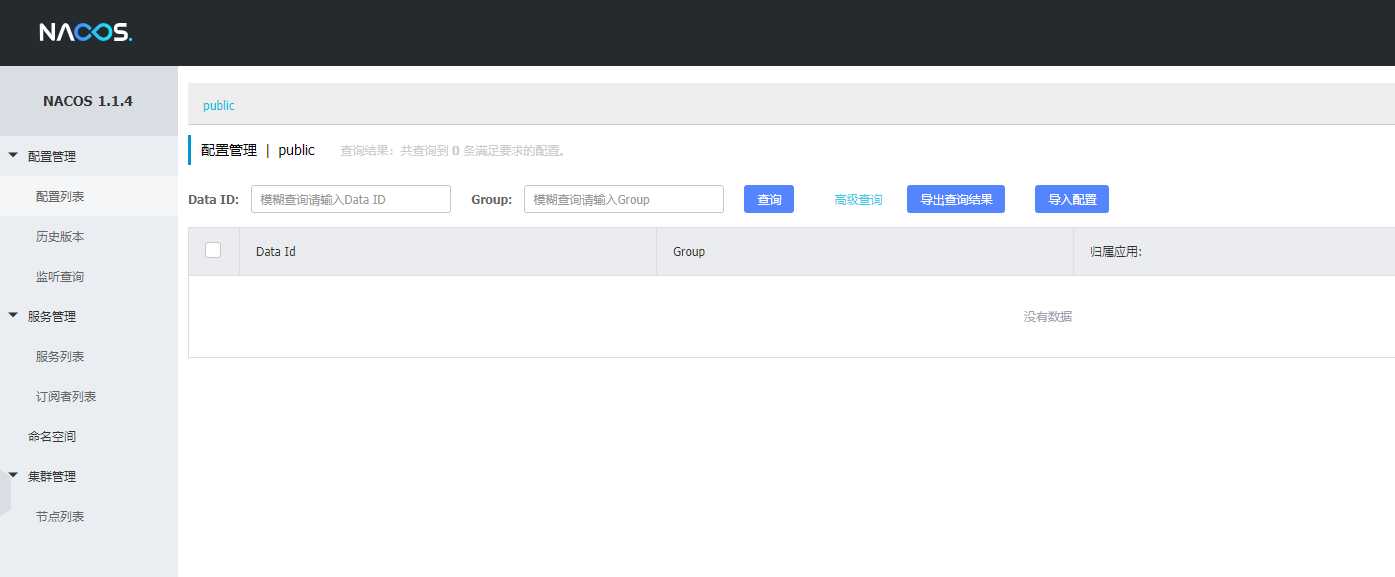Open 命名空间 in the sidebar
Screen dimensions: 1395x577
52,436
